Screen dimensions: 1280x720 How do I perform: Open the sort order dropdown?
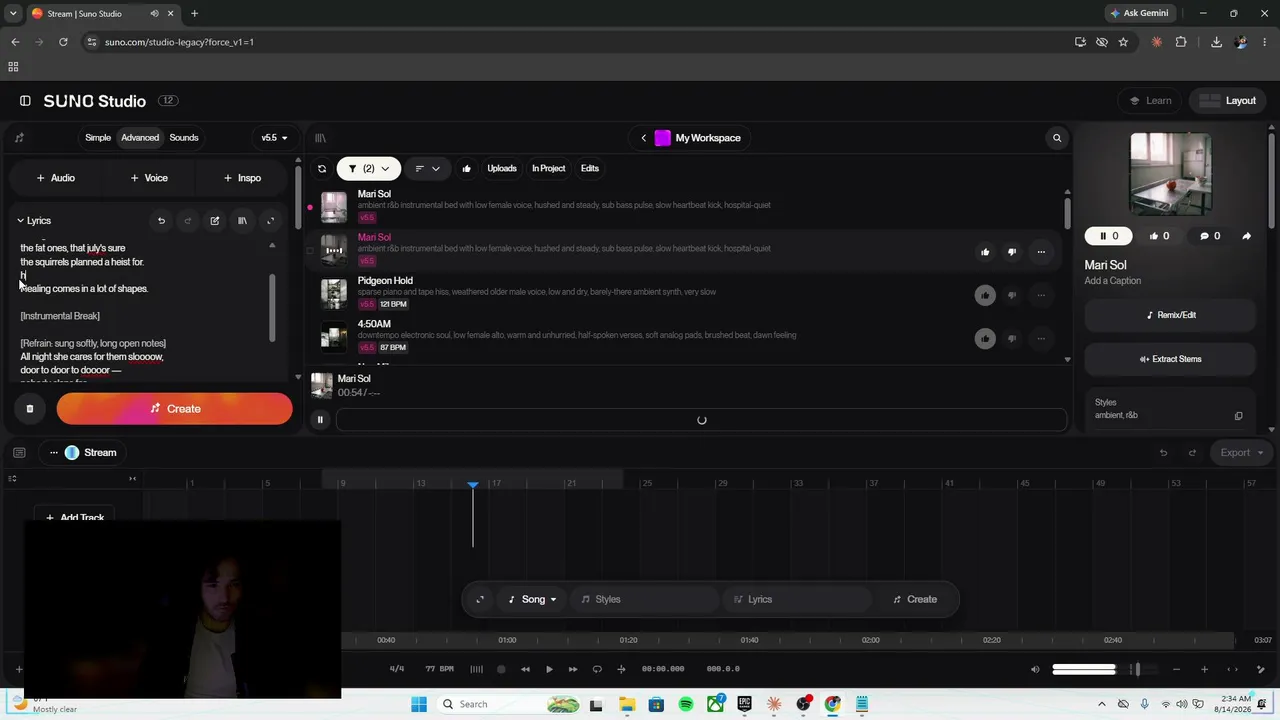[427, 169]
